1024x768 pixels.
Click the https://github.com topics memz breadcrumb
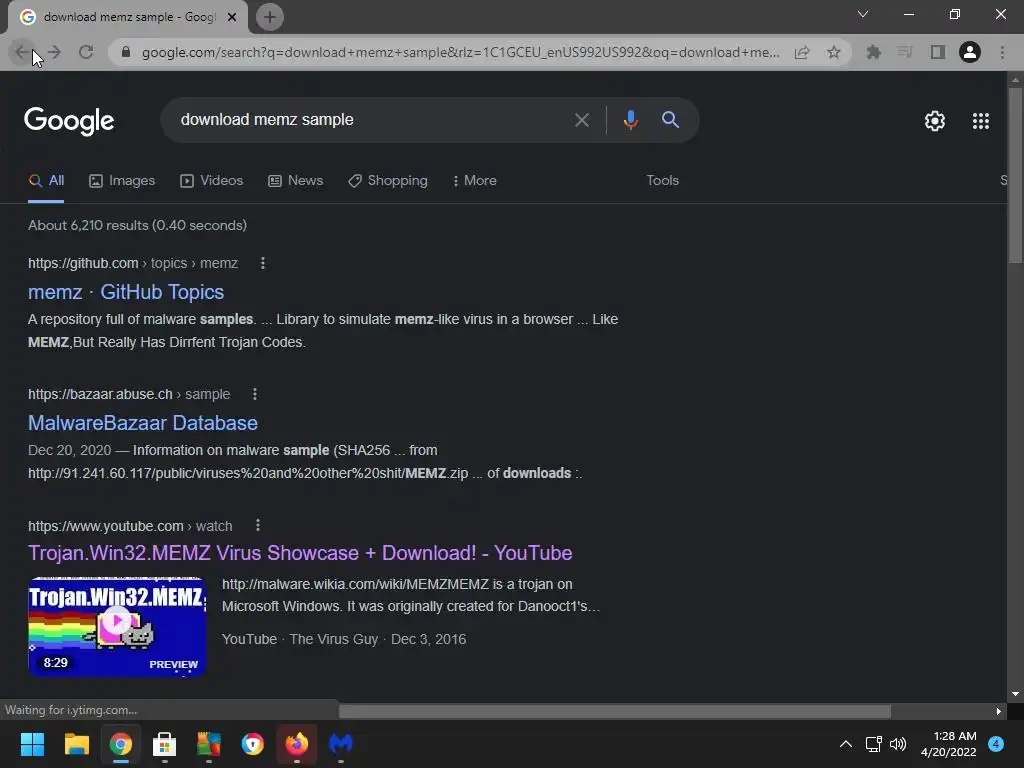[x=133, y=263]
